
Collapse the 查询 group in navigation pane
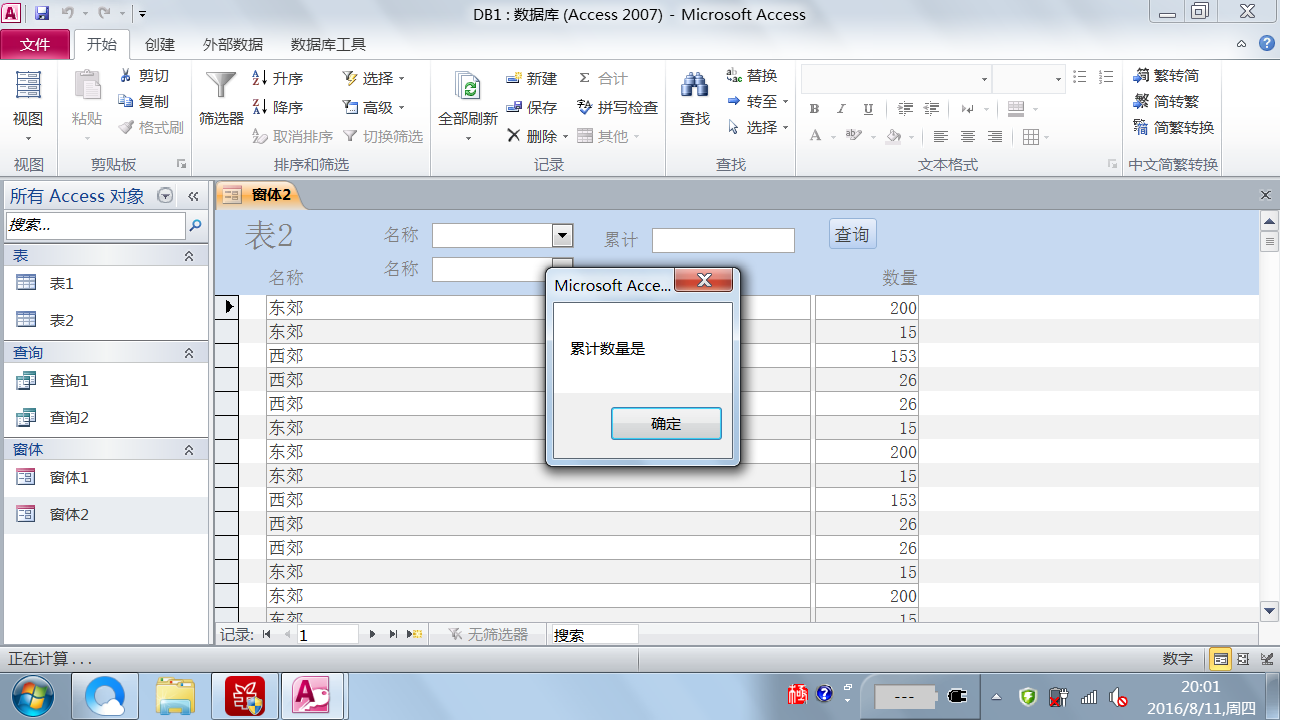189,353
